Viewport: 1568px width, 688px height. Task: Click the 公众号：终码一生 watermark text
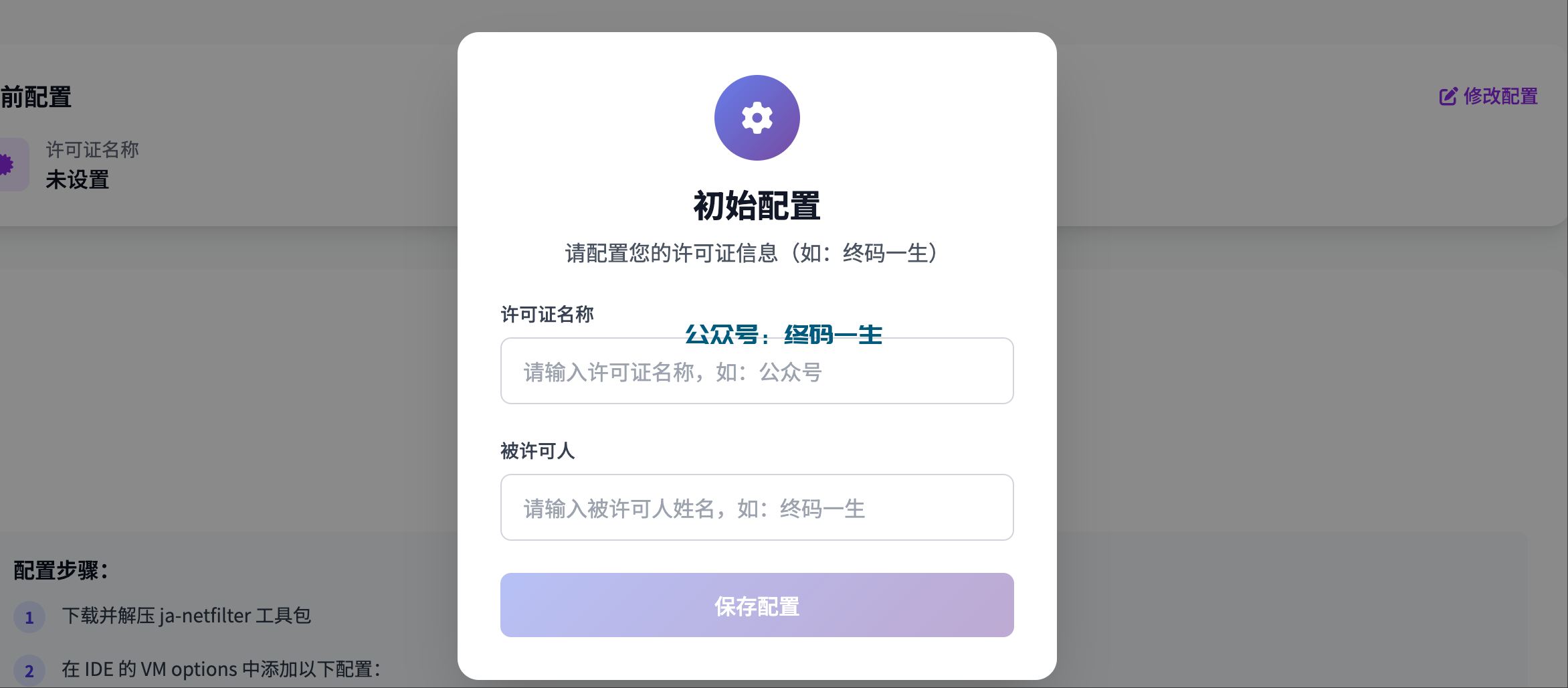783,334
